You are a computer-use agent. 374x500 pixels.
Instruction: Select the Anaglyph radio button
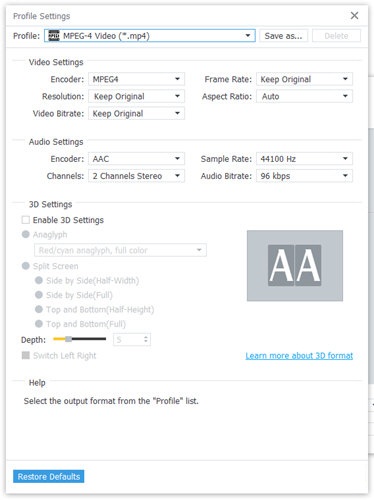click(x=26, y=234)
